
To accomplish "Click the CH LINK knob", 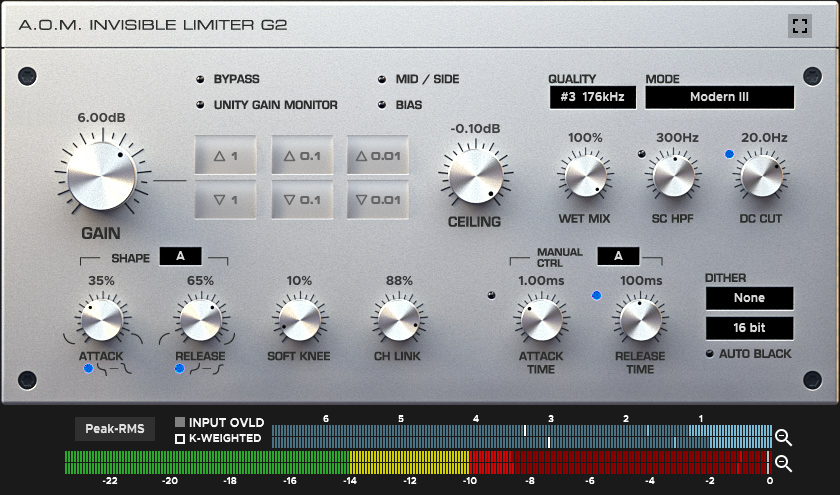I will pyautogui.click(x=399, y=320).
